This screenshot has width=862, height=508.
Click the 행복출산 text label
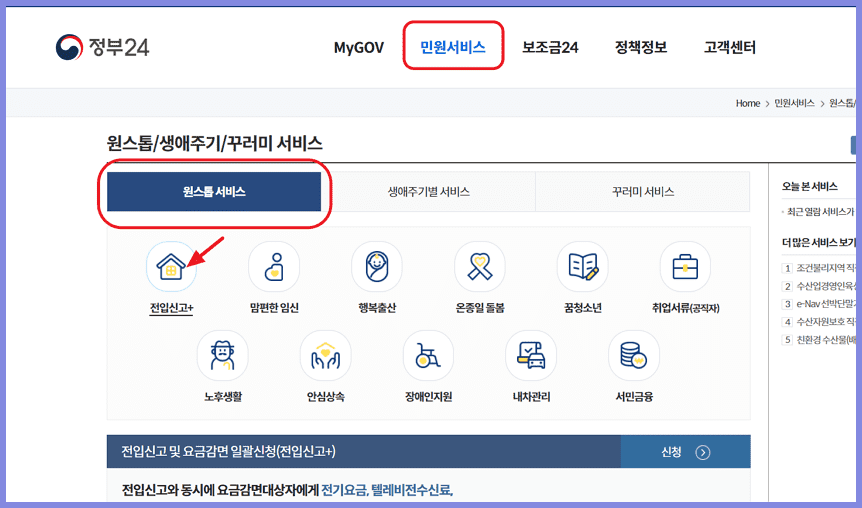click(377, 308)
